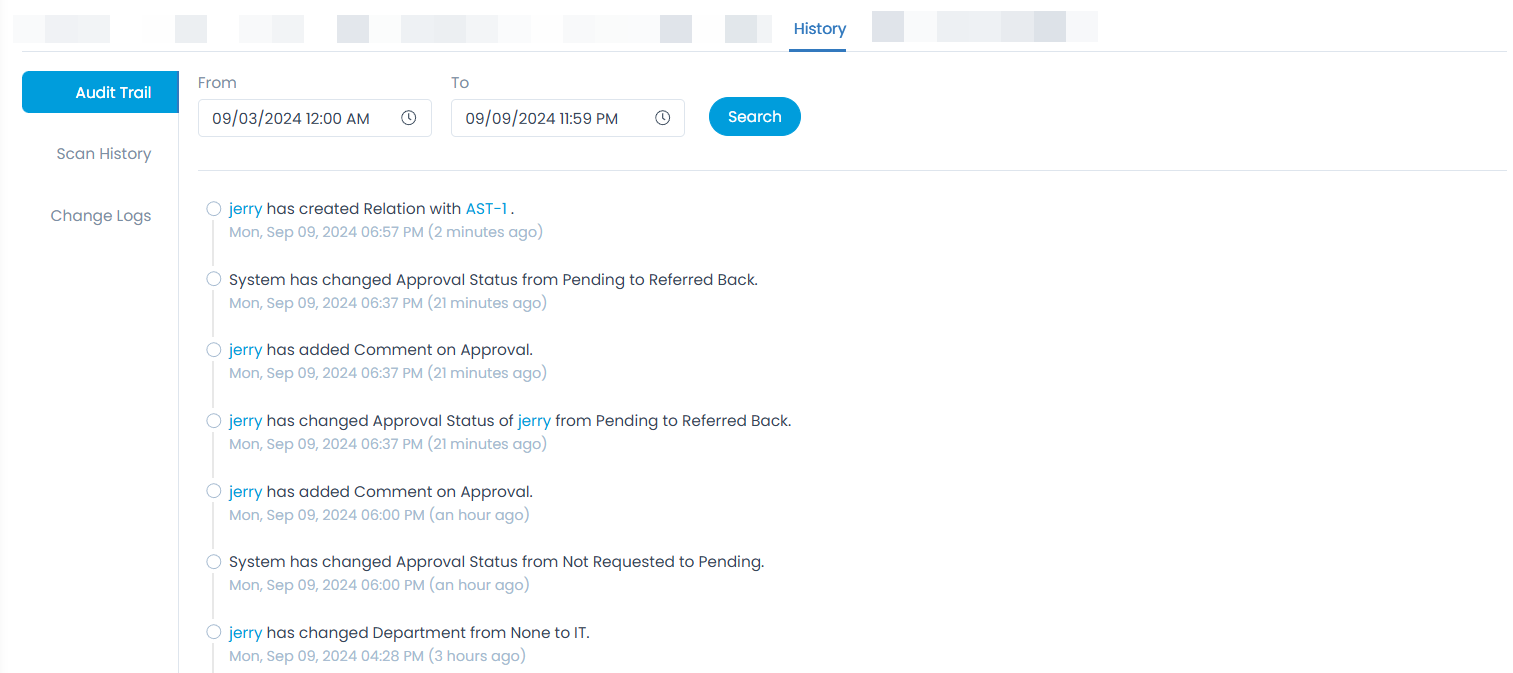
Task: Click jerry in the Department change entry
Action: click(x=245, y=632)
